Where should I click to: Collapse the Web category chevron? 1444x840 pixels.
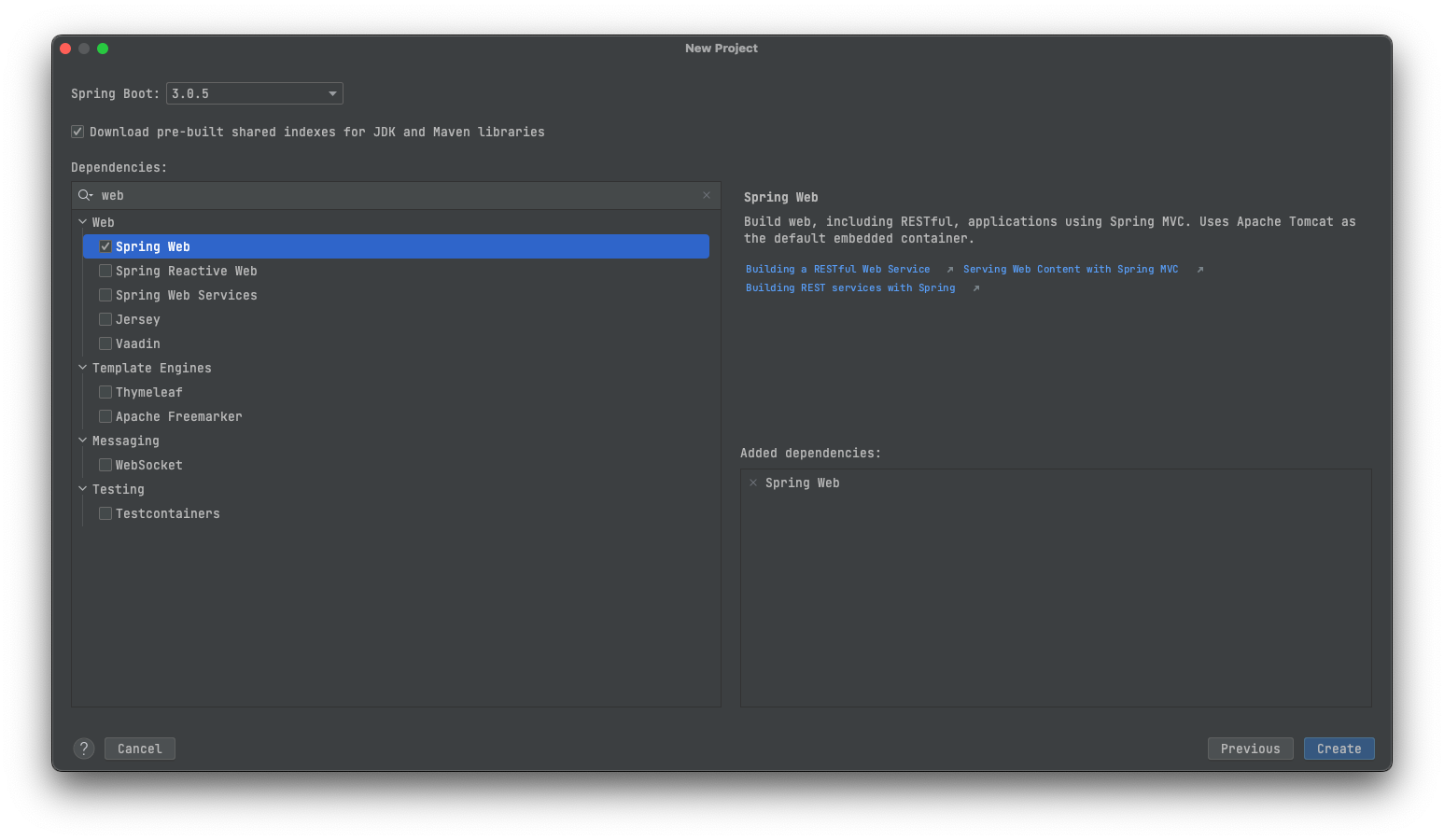point(82,222)
